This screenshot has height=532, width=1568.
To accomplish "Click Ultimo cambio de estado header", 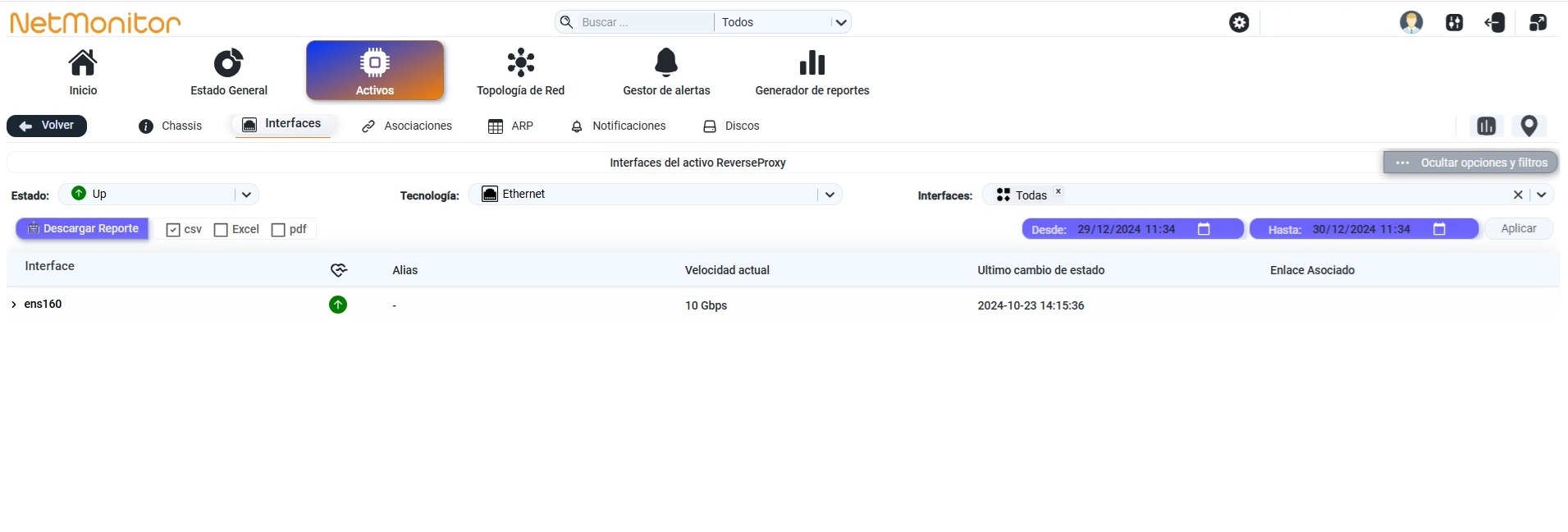I will click(x=1041, y=270).
